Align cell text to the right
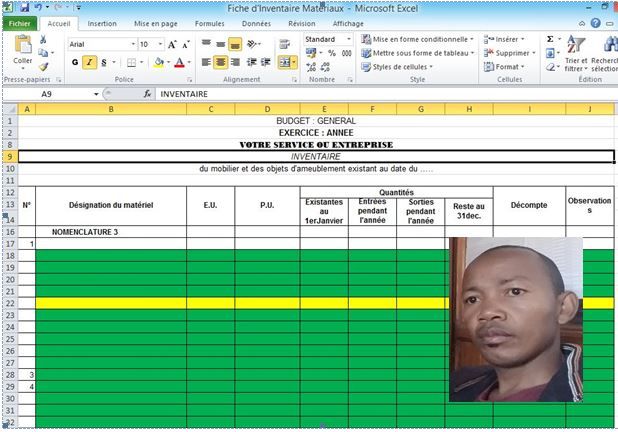The height and width of the screenshot is (432, 618). point(235,62)
